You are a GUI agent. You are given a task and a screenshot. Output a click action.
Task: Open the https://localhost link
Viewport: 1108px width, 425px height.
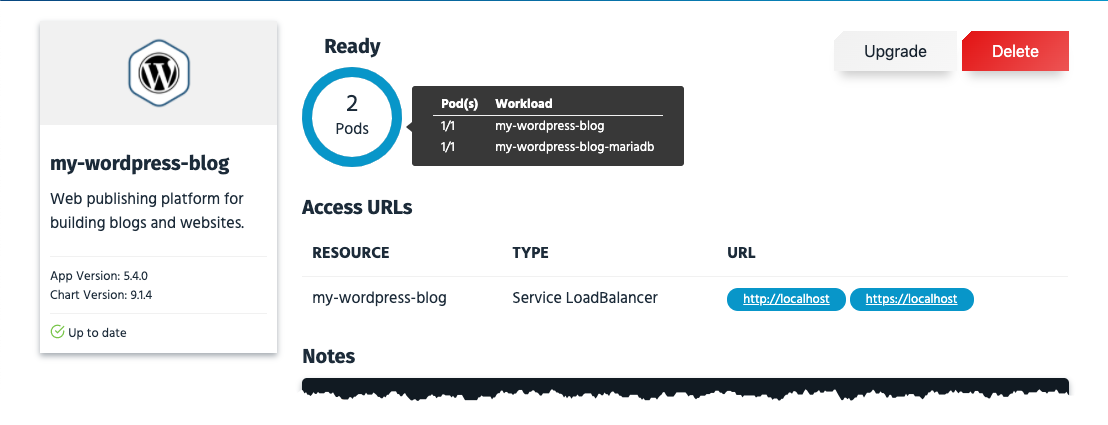coord(911,299)
